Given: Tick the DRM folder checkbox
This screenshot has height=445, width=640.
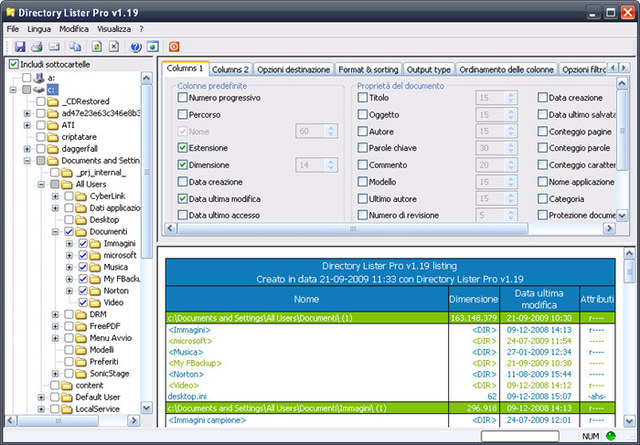Looking at the screenshot, I should coord(69,314).
